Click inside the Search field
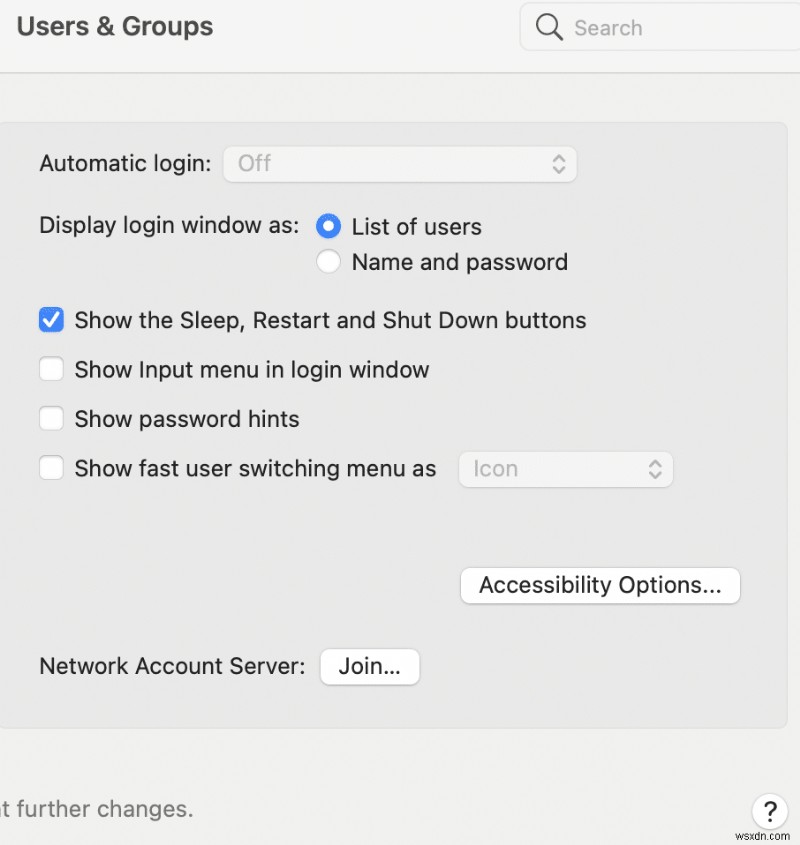 tap(640, 27)
